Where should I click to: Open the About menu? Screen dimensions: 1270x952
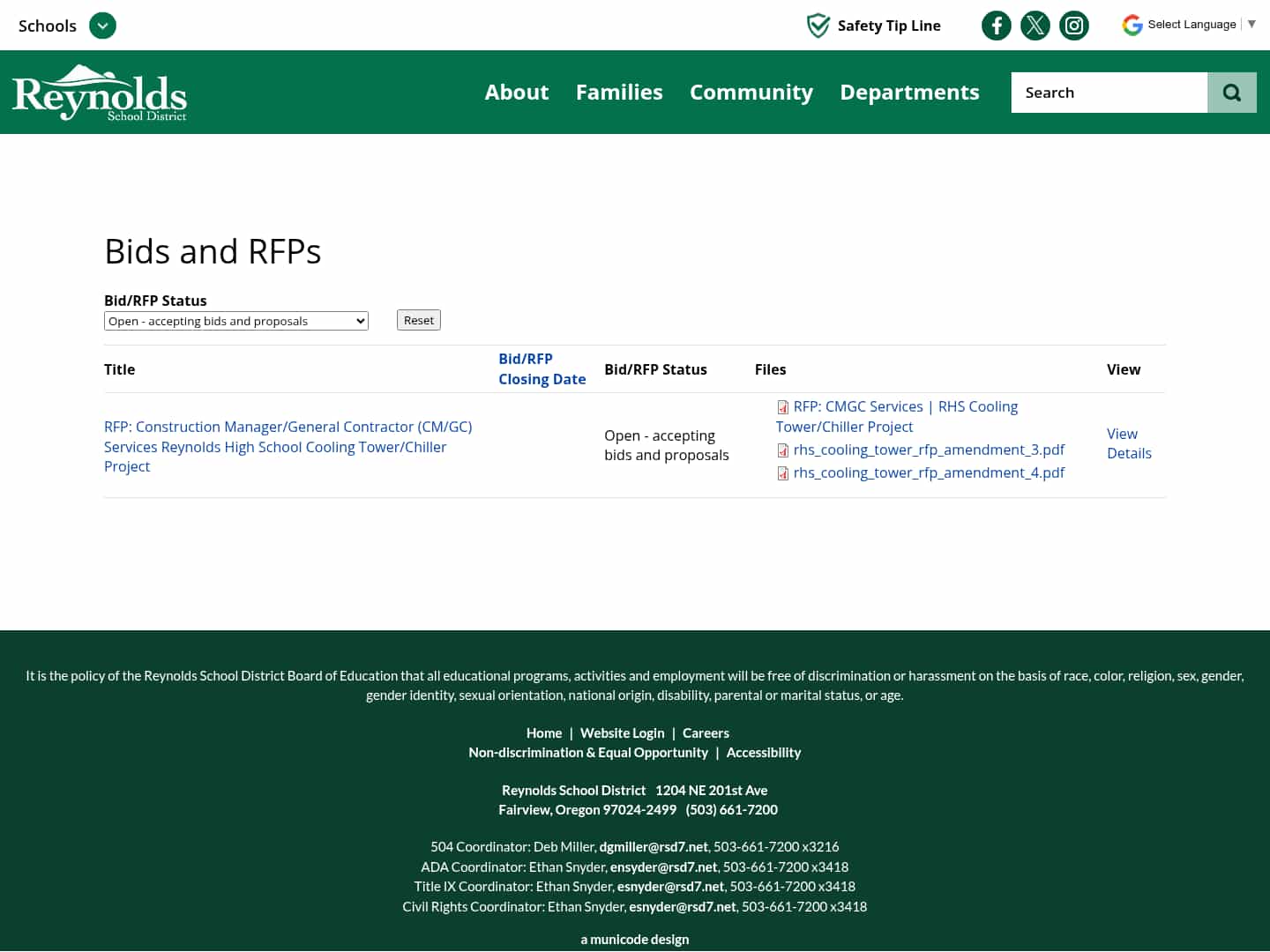click(516, 92)
